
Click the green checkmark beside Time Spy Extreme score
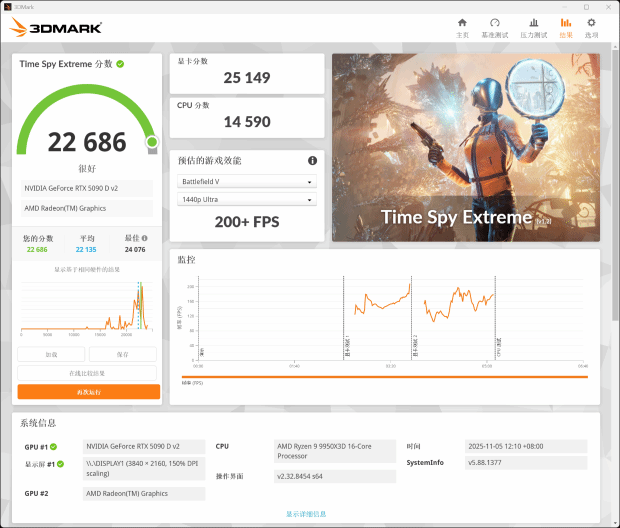pos(120,64)
